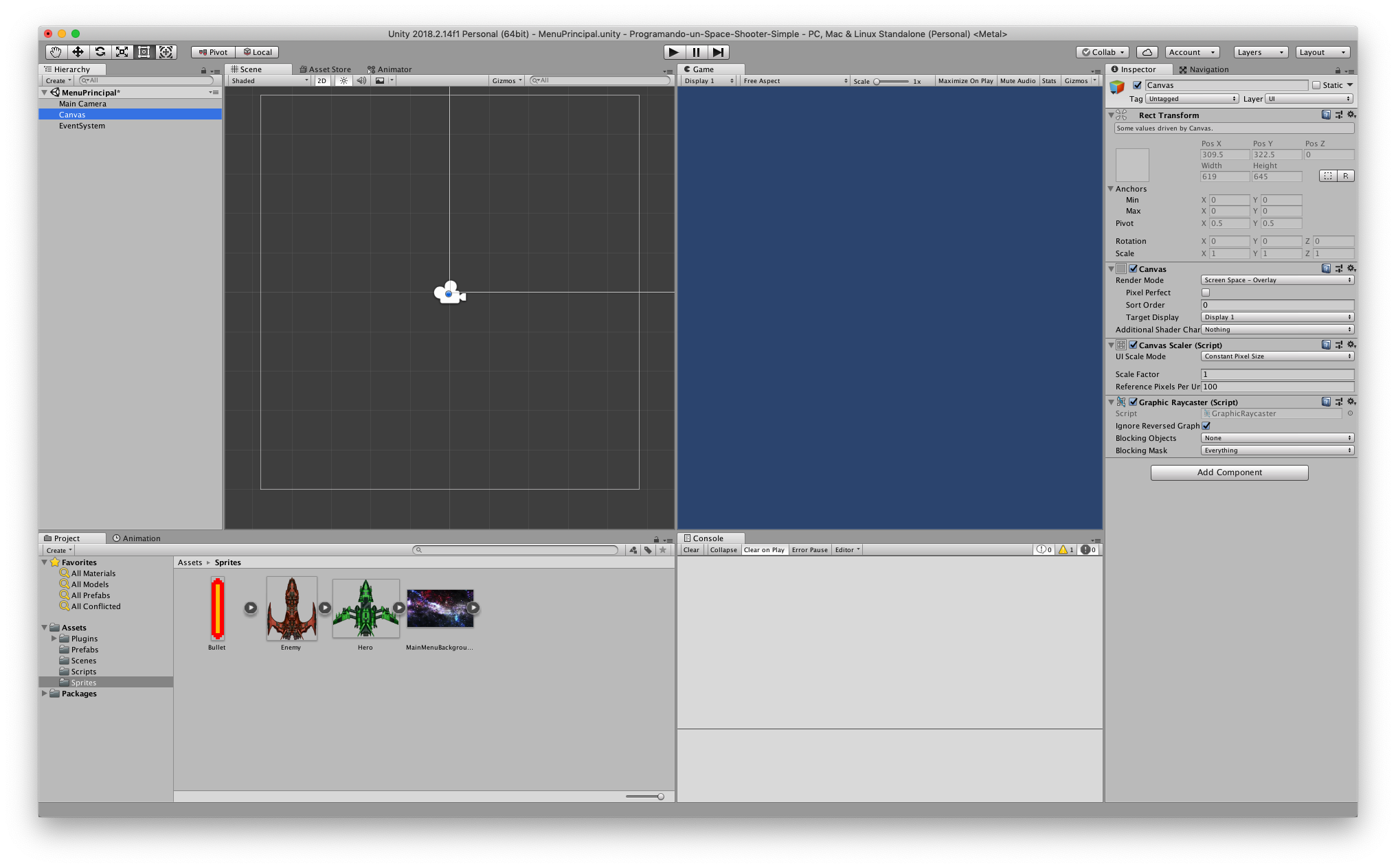Open the cloud services icon

[1147, 52]
